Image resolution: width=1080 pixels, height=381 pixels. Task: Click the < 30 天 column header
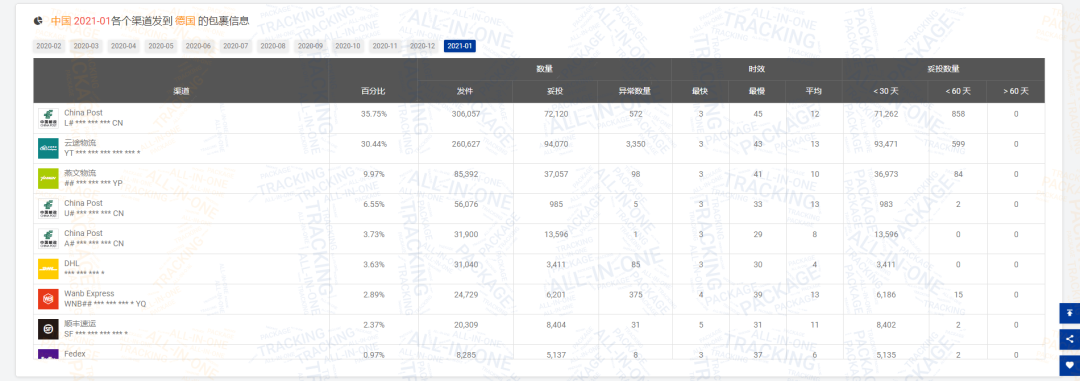(x=885, y=91)
